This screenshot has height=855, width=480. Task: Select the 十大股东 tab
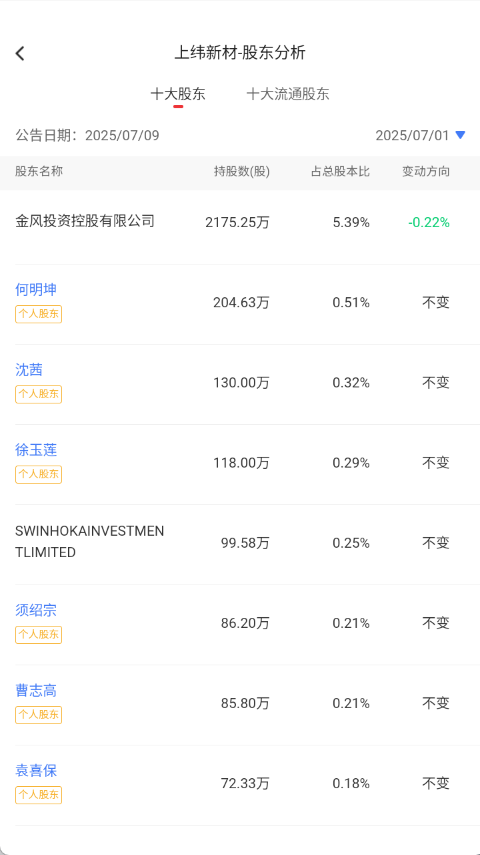click(178, 94)
